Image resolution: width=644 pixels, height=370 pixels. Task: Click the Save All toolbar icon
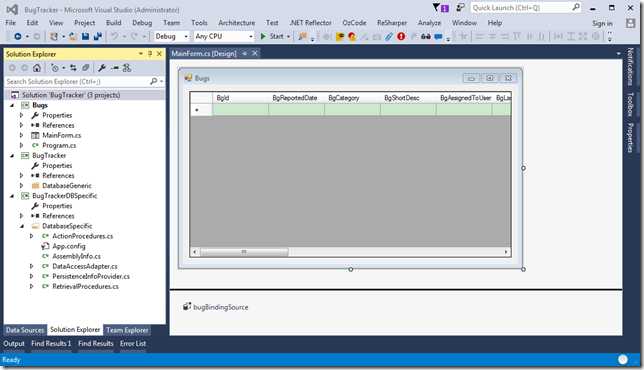pos(98,37)
